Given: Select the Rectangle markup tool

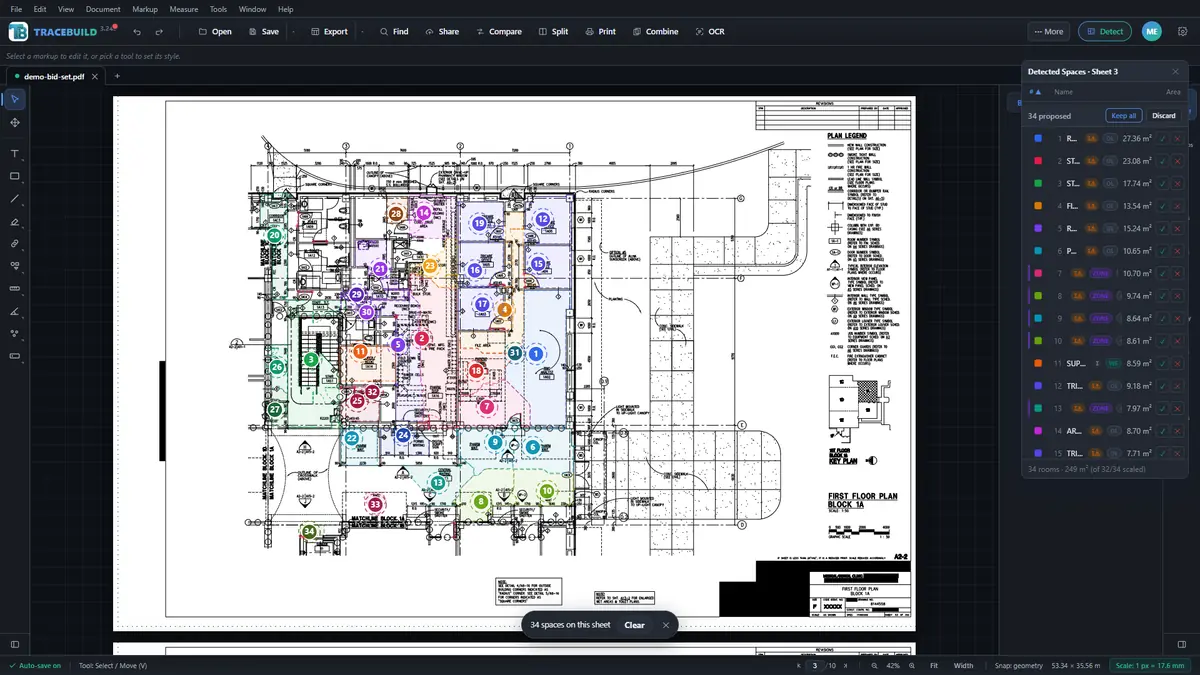Looking at the screenshot, I should tap(14, 176).
